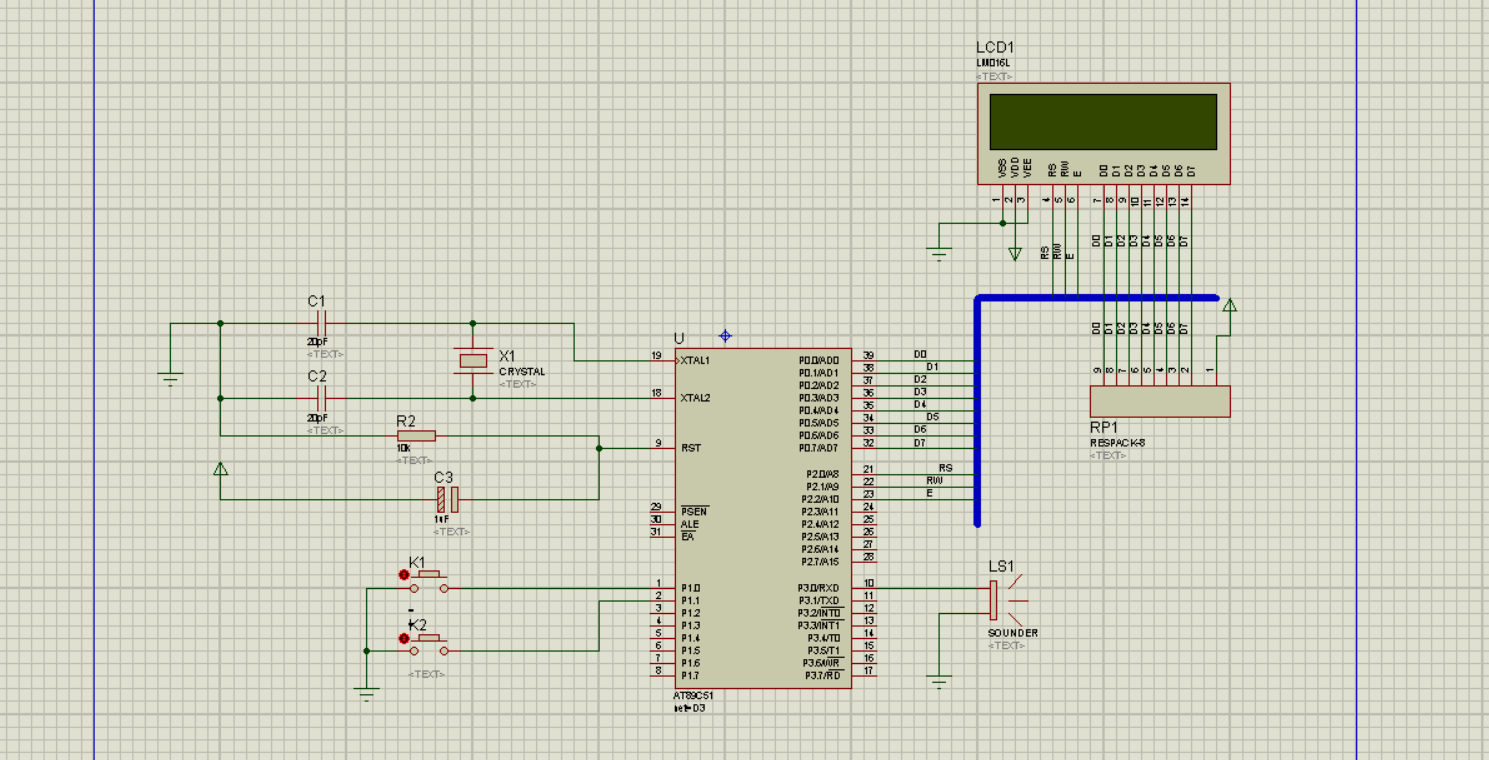Click the P3.7/RD pin label
Image resolution: width=1489 pixels, height=760 pixels.
pos(822,676)
